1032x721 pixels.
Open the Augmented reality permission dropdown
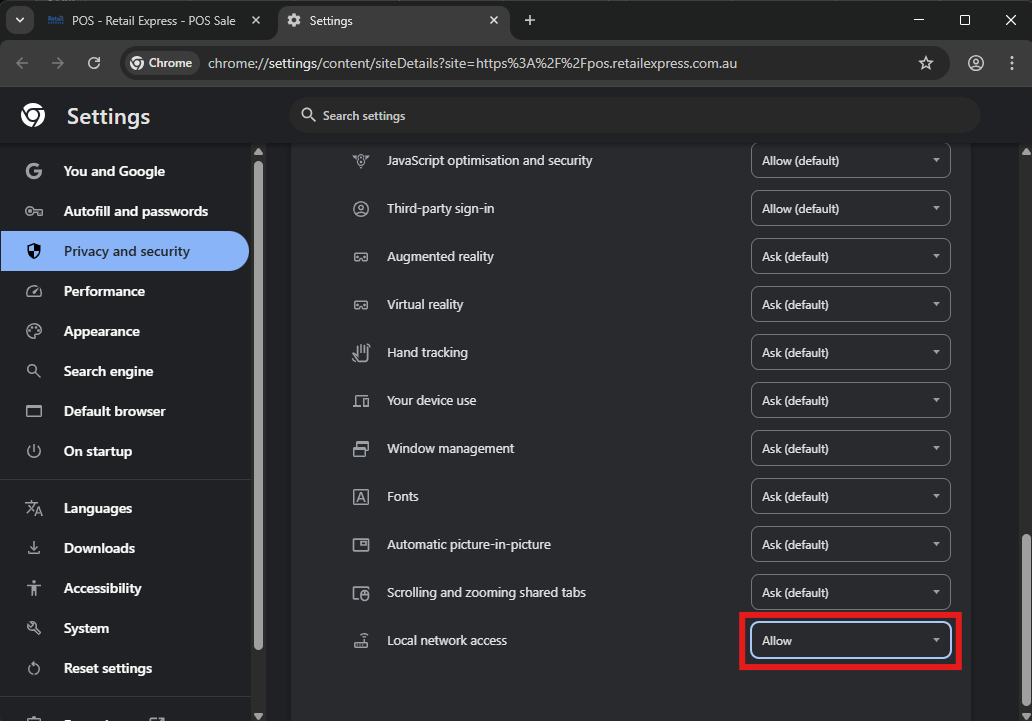850,257
